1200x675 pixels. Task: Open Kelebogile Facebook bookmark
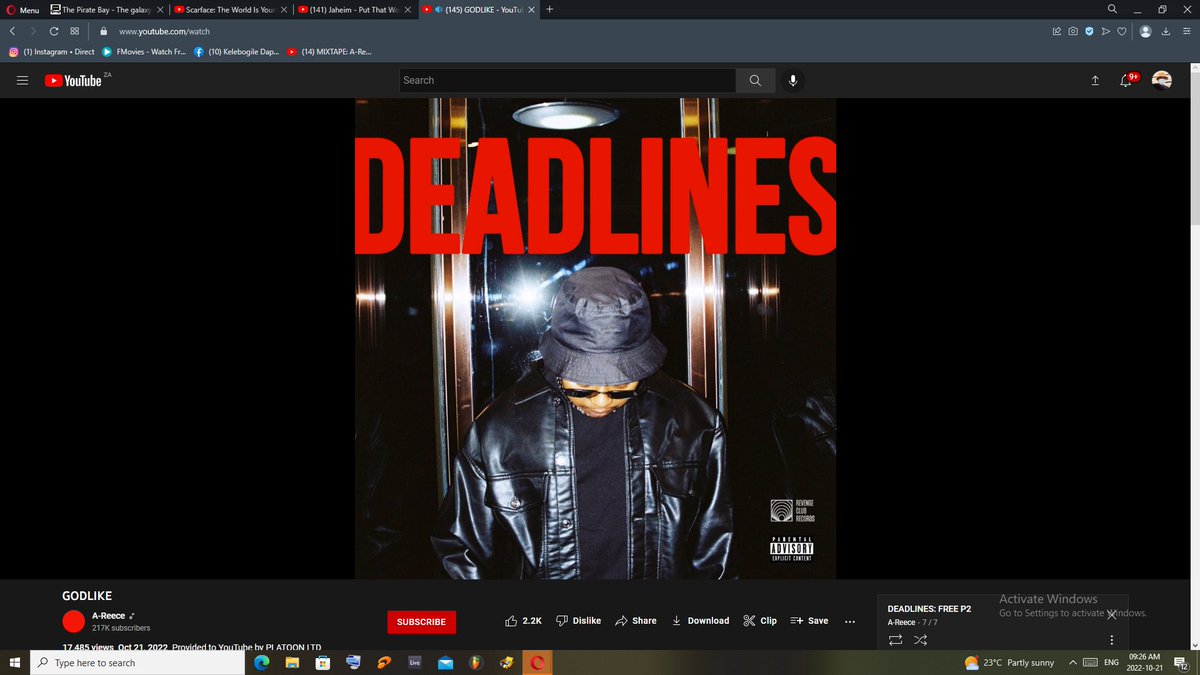point(236,51)
